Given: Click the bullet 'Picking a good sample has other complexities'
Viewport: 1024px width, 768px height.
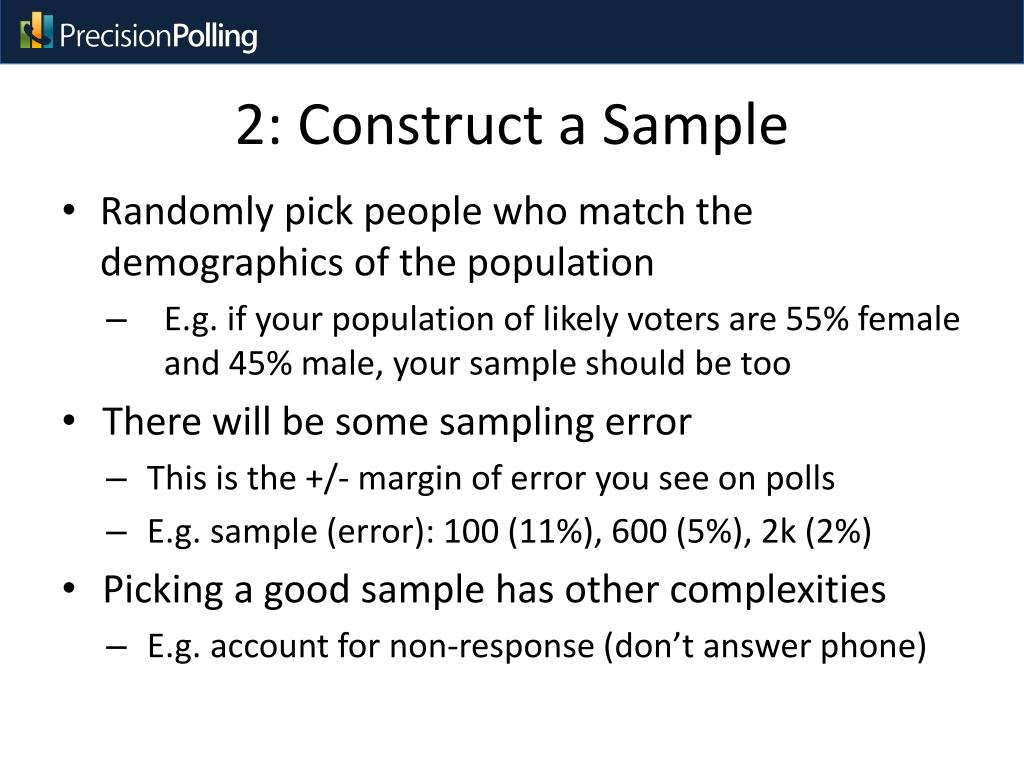Looking at the screenshot, I should coord(494,590).
